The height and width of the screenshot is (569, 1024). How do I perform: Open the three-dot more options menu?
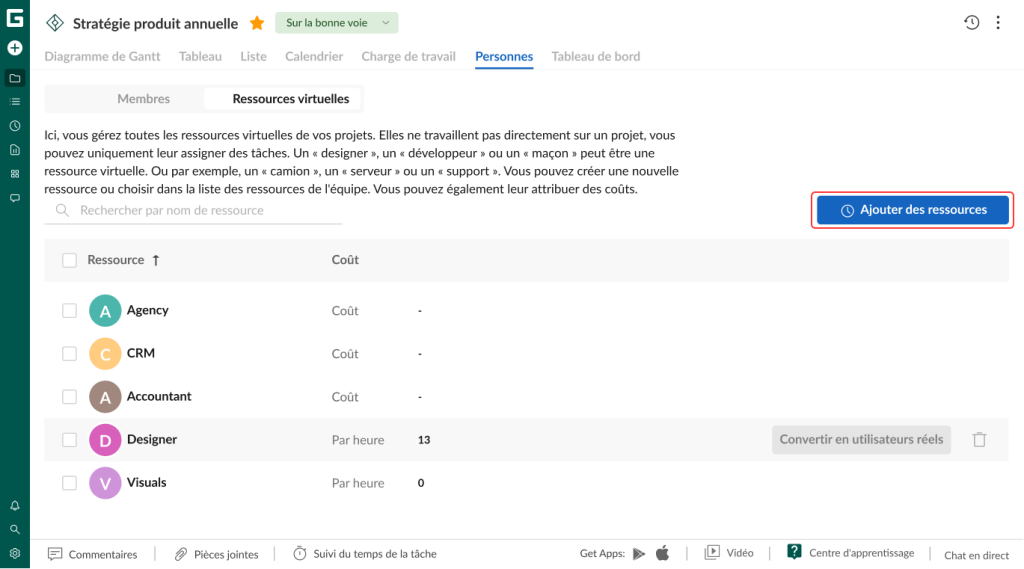pyautogui.click(x=998, y=22)
